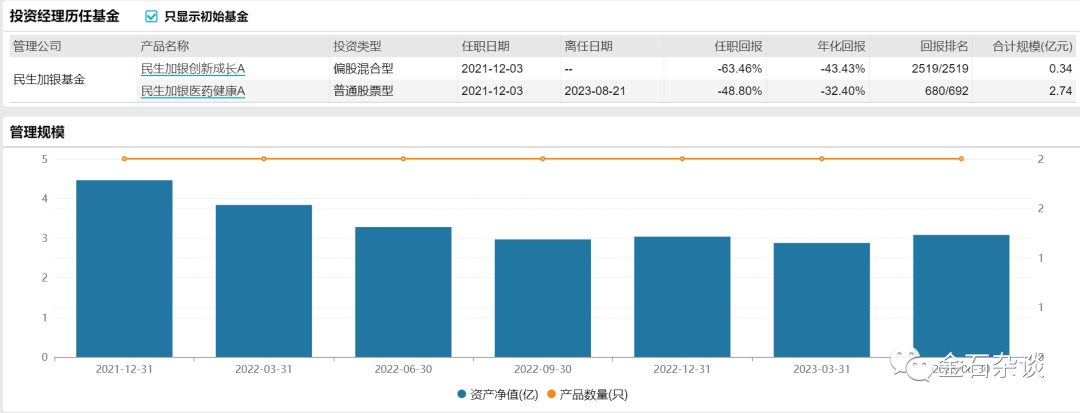The width and height of the screenshot is (1080, 413).
Task: Toggle the 产品数量(只) legend series
Action: (587, 395)
